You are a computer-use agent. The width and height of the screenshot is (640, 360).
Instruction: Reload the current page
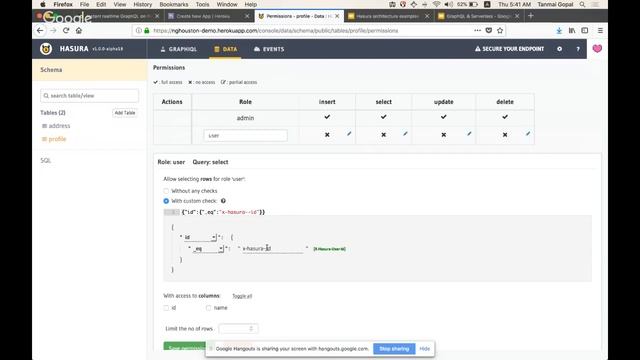pyautogui.click(x=66, y=31)
